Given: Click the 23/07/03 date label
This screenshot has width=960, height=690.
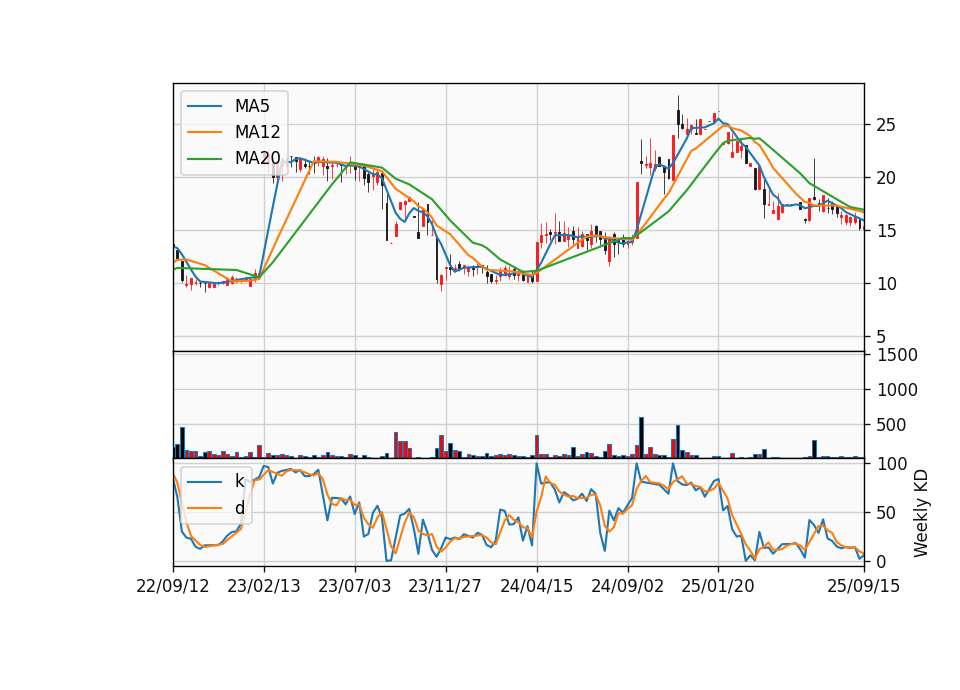Looking at the screenshot, I should pyautogui.click(x=354, y=586).
